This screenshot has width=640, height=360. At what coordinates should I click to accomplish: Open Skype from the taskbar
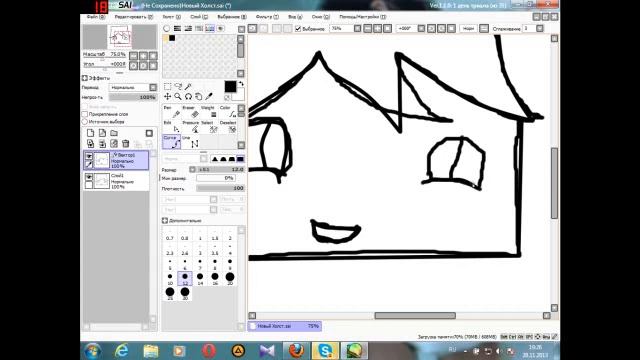(325, 351)
